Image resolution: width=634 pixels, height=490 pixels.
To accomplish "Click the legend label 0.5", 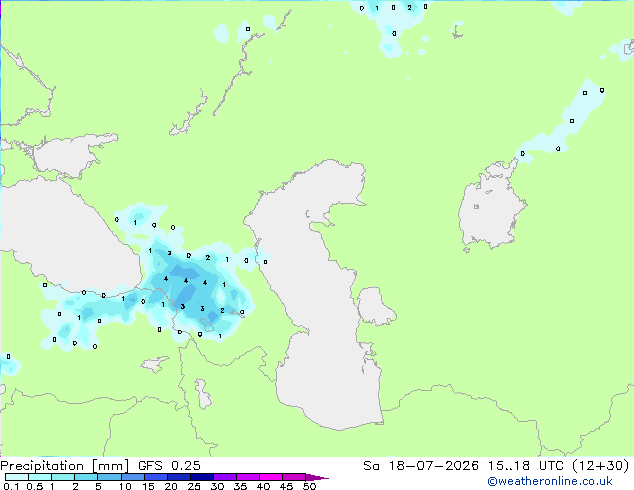I will (x=35, y=486).
